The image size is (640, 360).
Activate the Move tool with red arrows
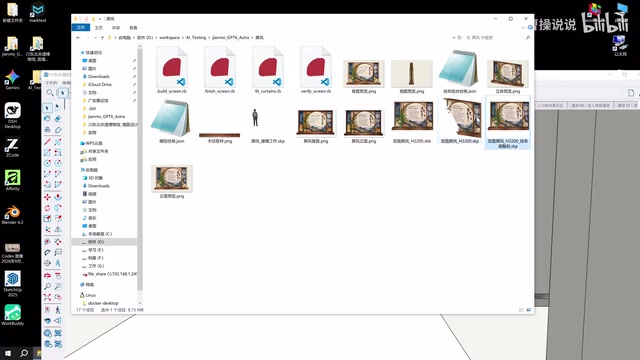pos(47,197)
